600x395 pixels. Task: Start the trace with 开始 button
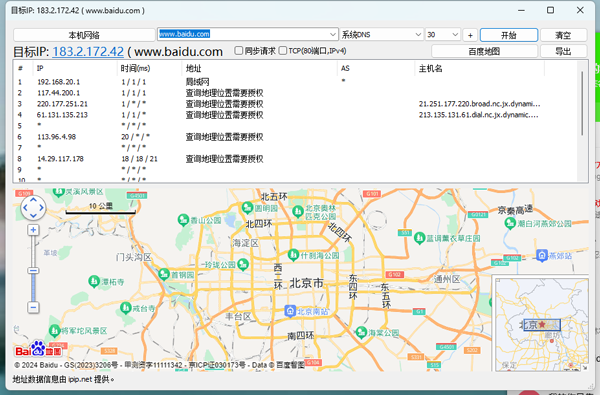coord(509,35)
